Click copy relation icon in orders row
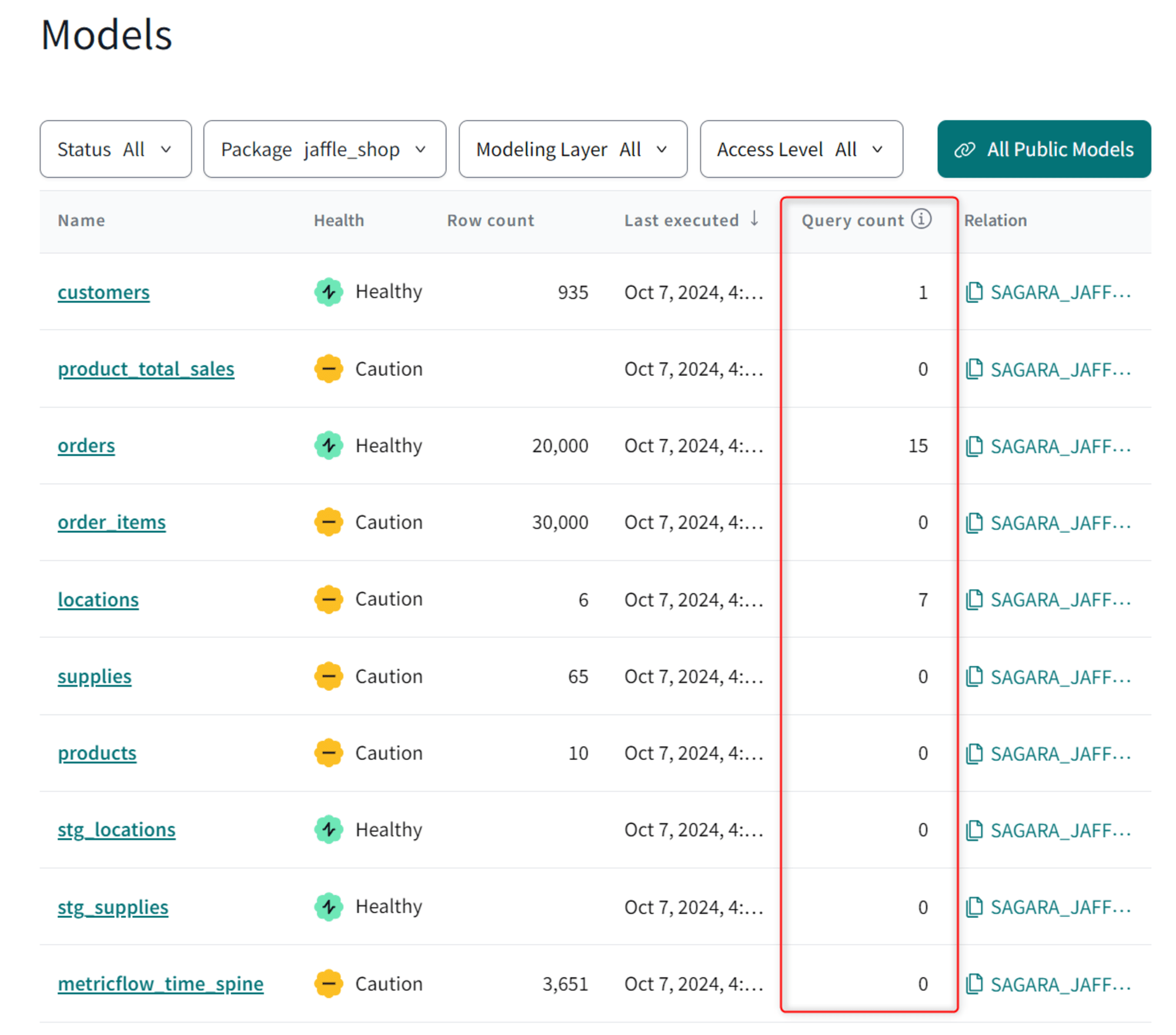The image size is (1176, 1035). click(x=974, y=446)
